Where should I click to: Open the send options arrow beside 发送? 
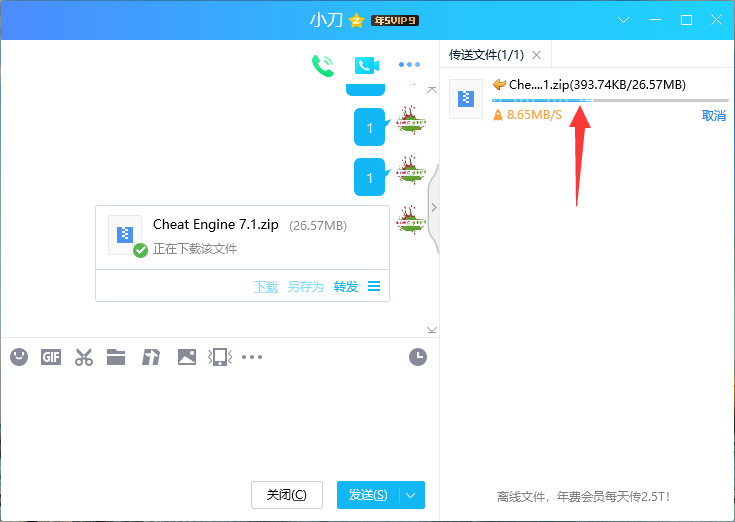[x=413, y=495]
